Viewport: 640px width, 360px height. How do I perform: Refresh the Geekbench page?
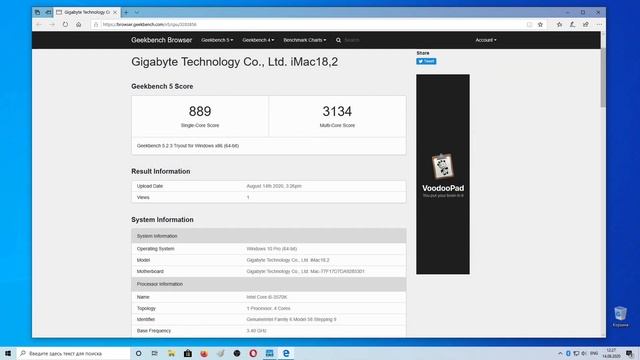click(65, 24)
